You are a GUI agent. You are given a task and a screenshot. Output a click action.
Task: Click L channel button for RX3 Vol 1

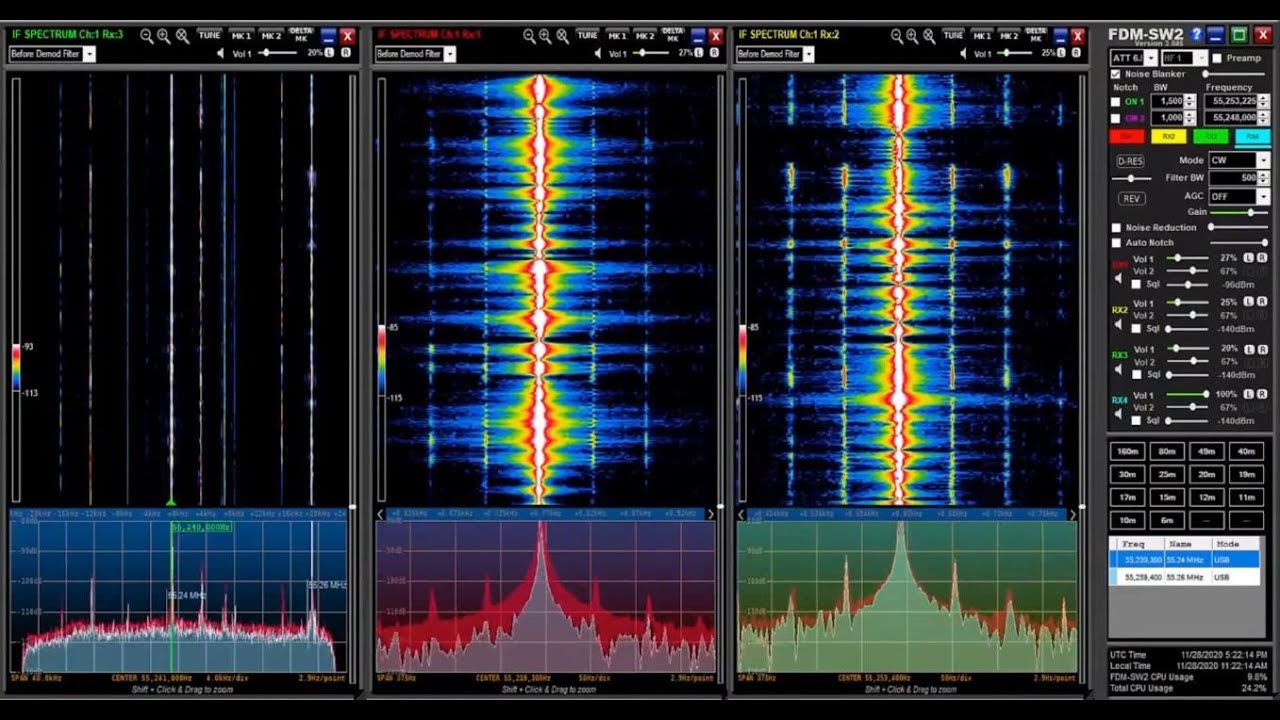click(x=1250, y=349)
